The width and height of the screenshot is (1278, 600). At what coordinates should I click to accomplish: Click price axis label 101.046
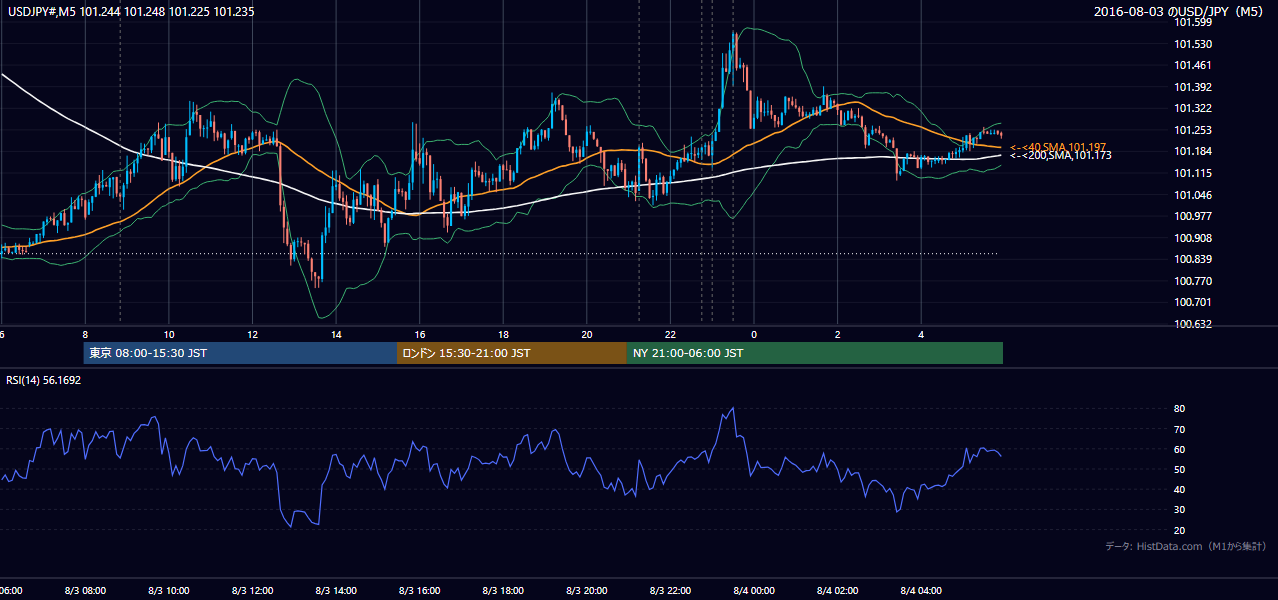coord(1192,195)
